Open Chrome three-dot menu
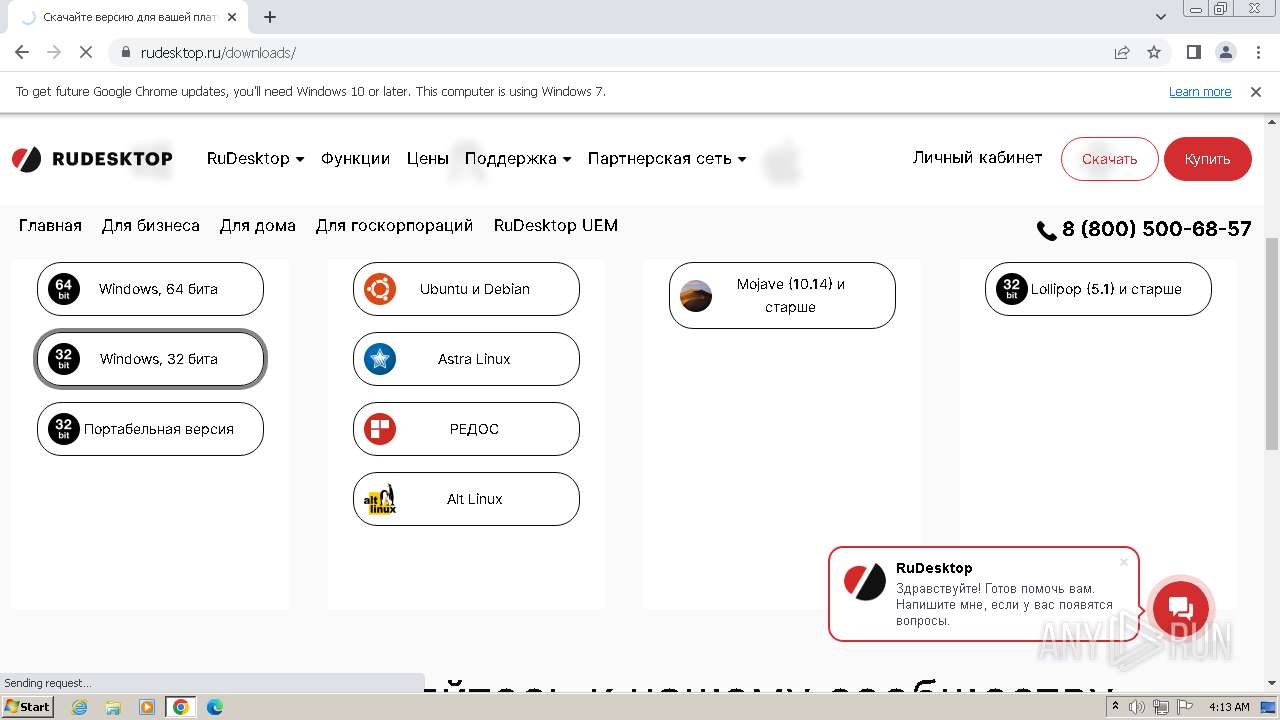 pyautogui.click(x=1257, y=52)
